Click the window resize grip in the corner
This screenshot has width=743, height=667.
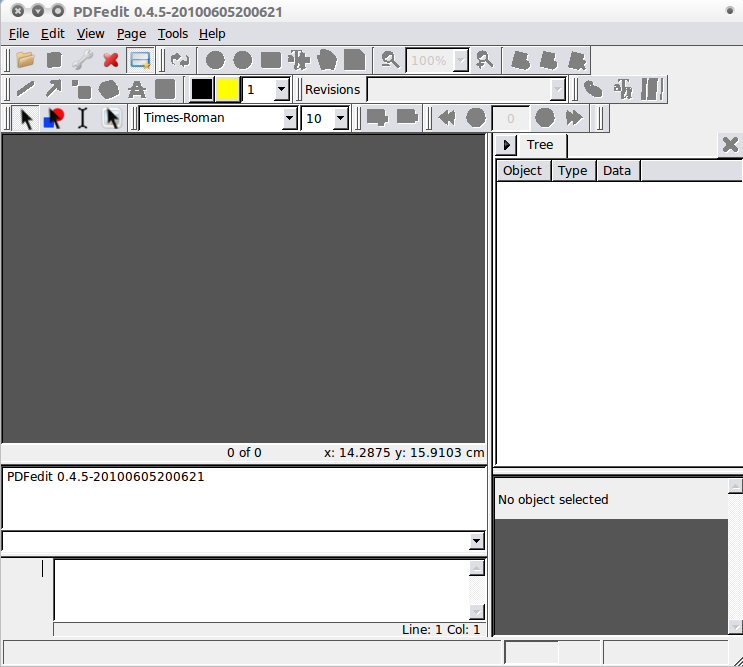coord(736,660)
